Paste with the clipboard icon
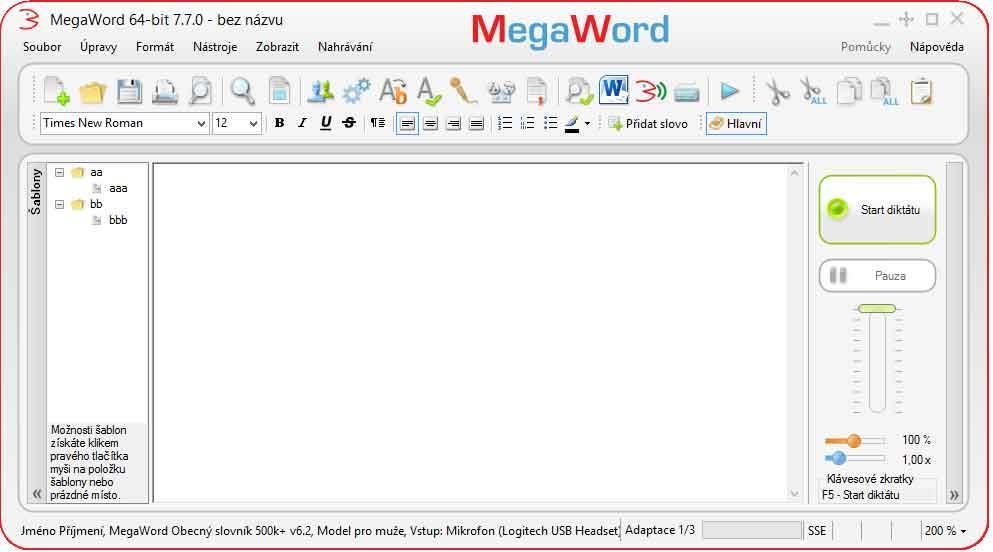Screen dimensions: 993x552 (921, 92)
